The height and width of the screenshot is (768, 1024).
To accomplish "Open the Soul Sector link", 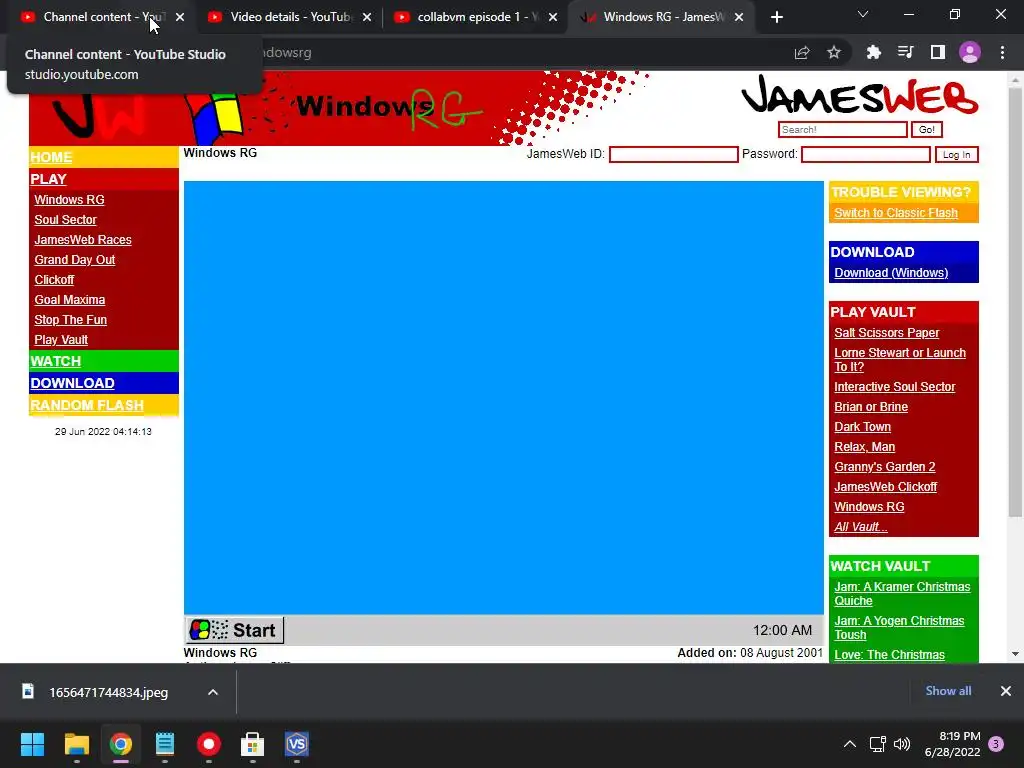I will [65, 220].
